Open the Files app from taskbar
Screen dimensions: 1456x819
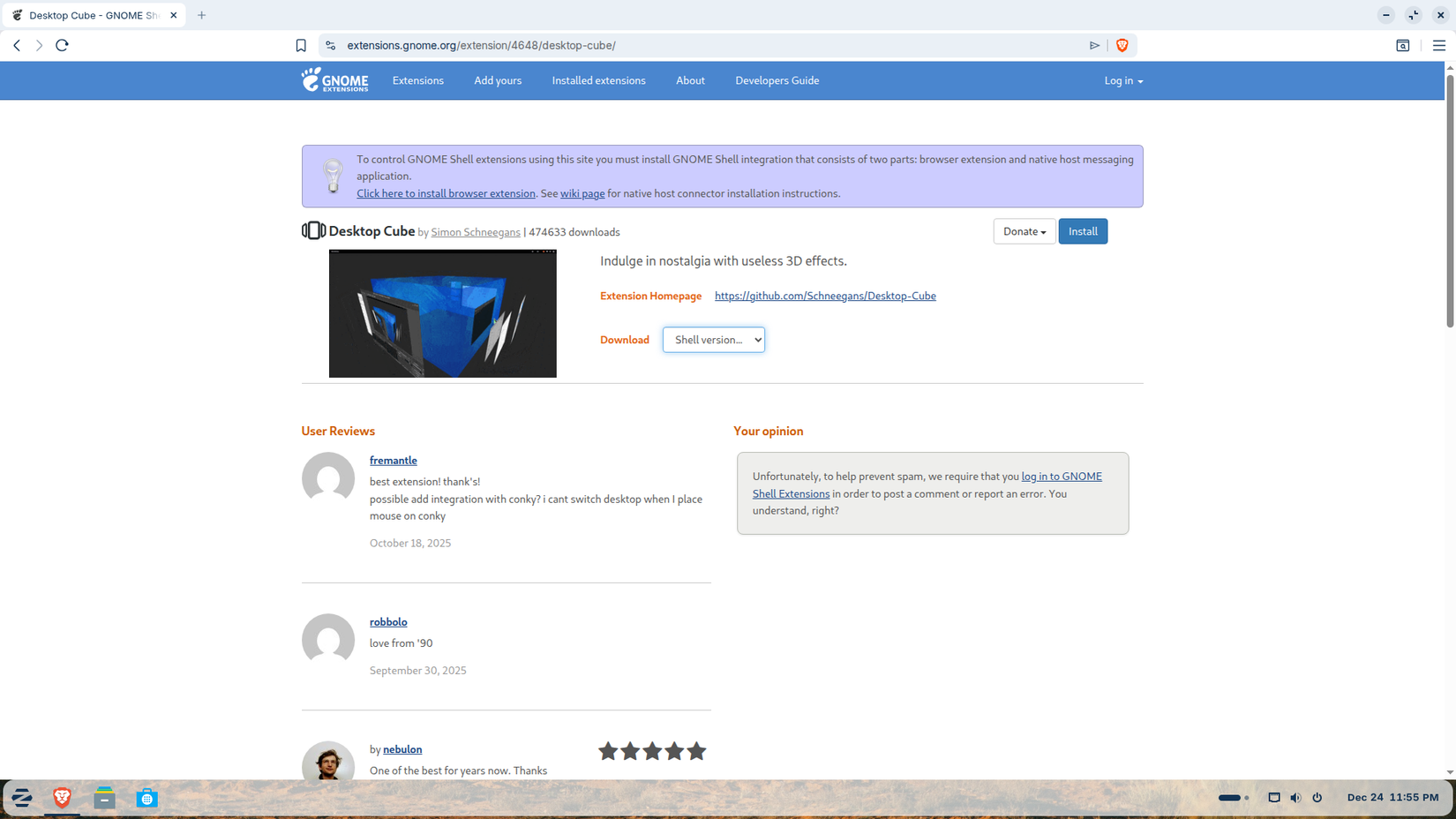104,799
